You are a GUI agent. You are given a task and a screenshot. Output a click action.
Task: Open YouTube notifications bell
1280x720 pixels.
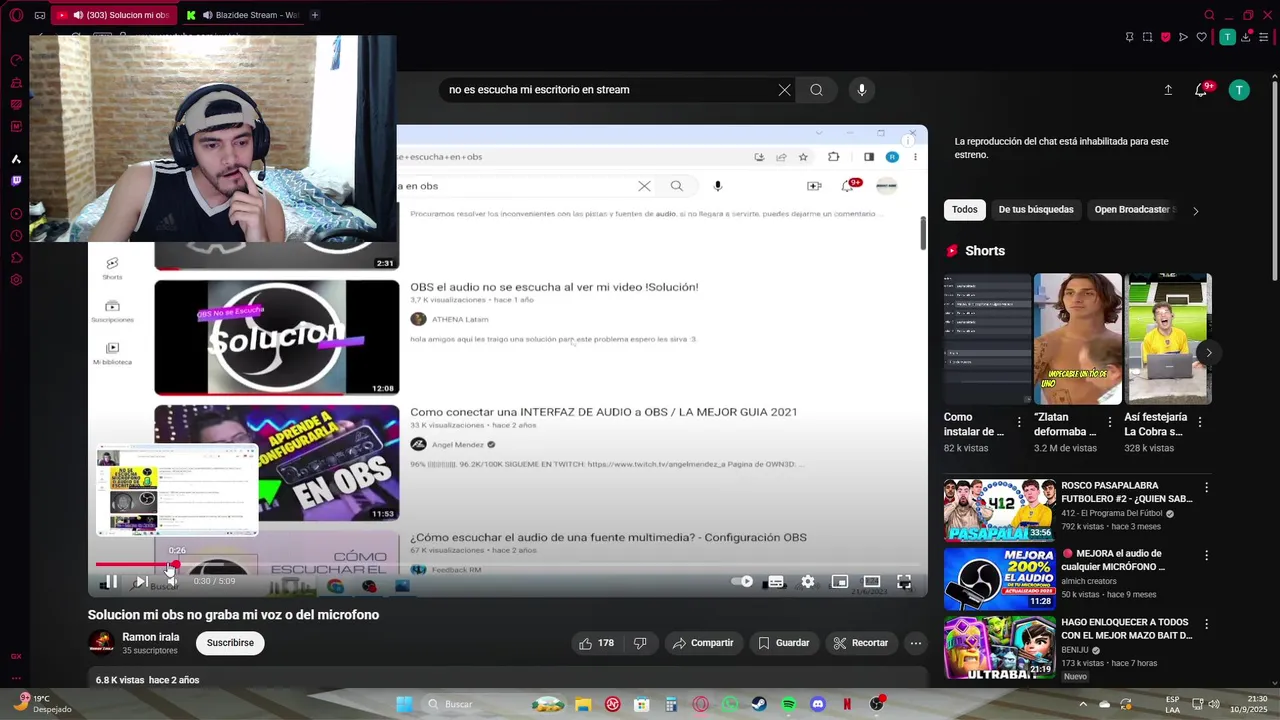click(1201, 90)
